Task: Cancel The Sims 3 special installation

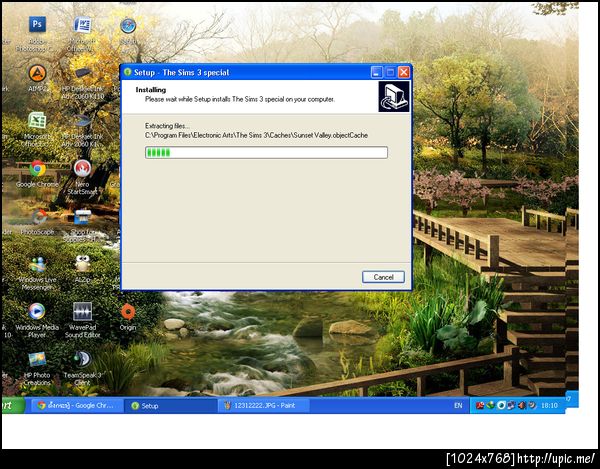Action: click(383, 277)
